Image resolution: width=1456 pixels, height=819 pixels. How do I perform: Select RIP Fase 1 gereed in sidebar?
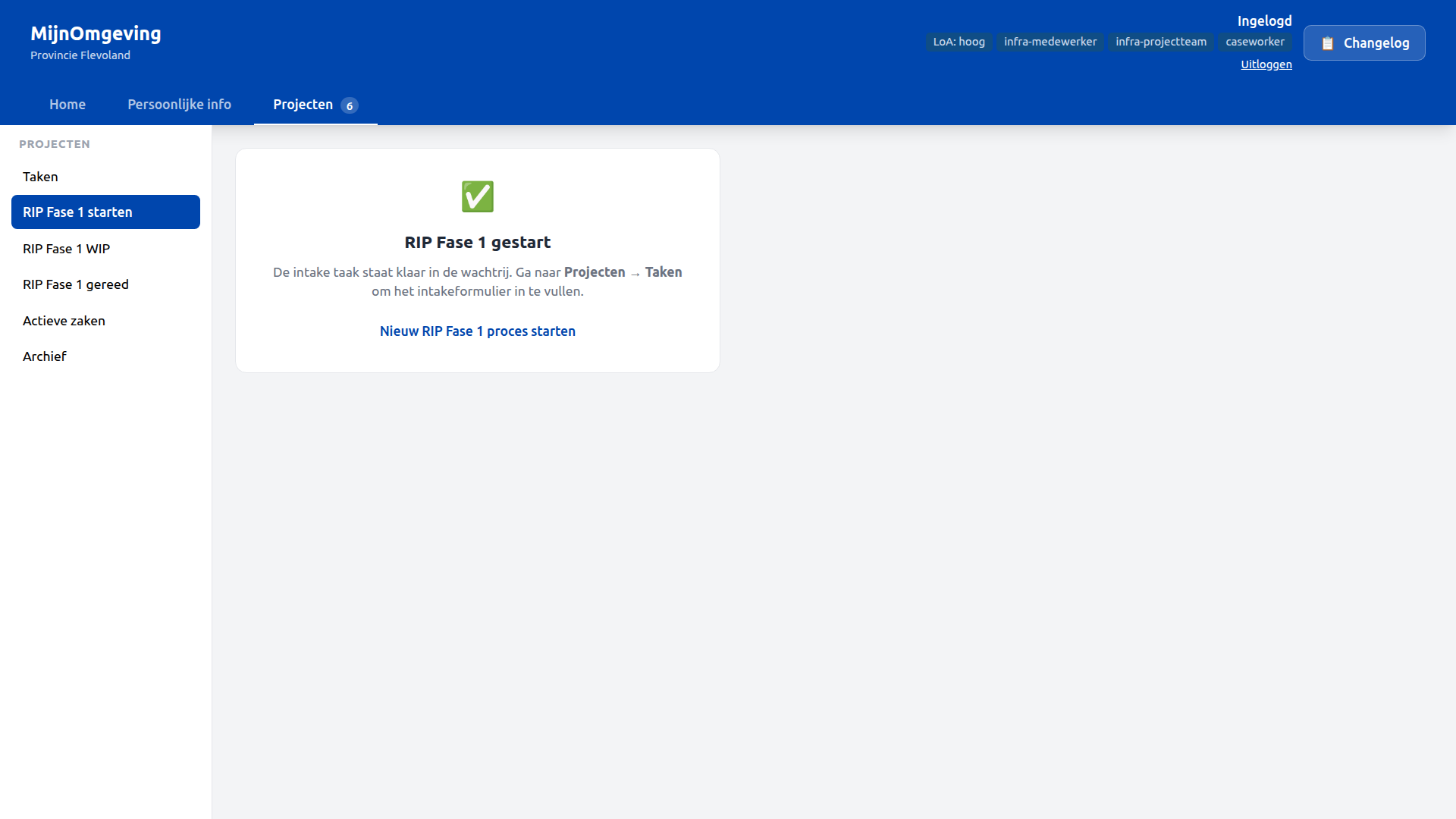[76, 284]
